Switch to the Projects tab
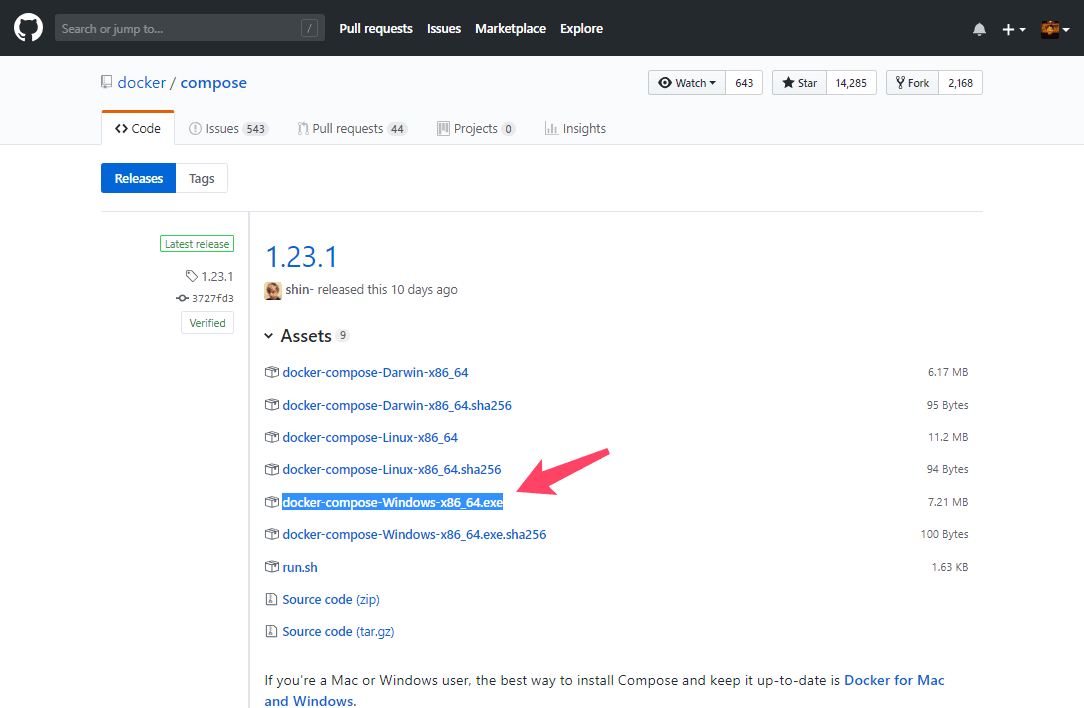The image size is (1084, 708). click(x=476, y=129)
